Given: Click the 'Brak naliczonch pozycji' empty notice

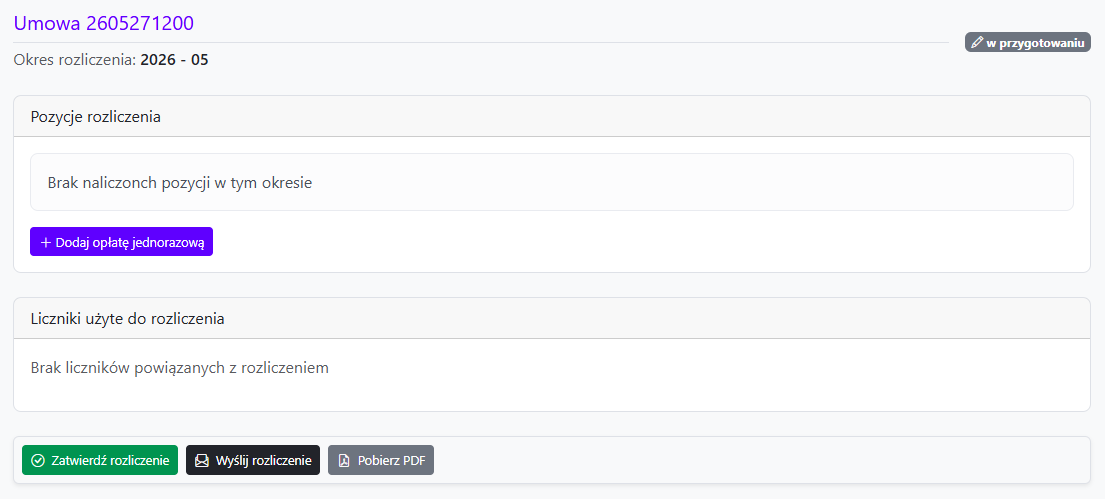Looking at the screenshot, I should tap(552, 183).
